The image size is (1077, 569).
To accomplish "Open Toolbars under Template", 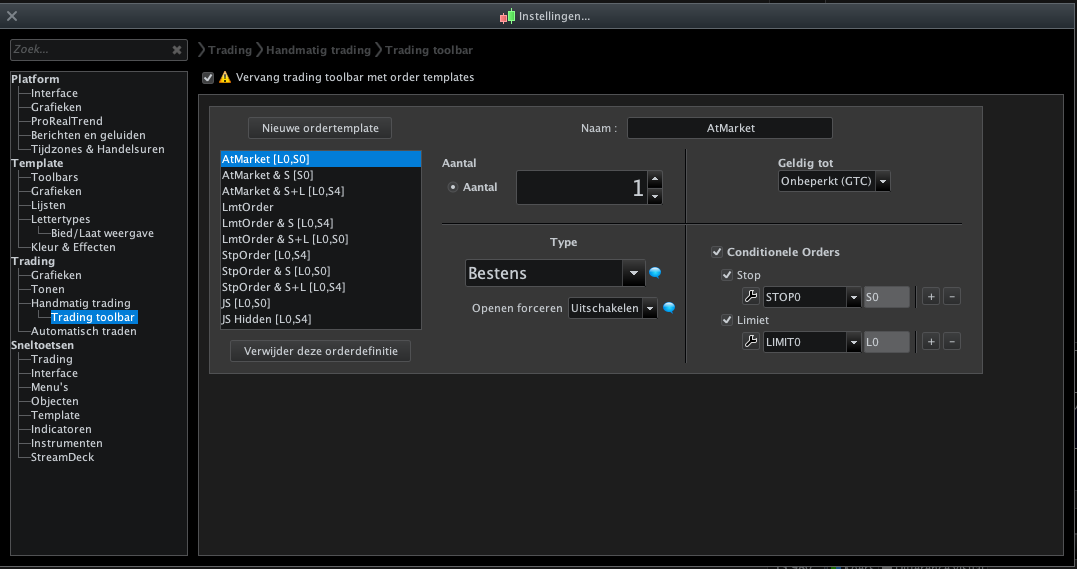I will click(x=54, y=177).
